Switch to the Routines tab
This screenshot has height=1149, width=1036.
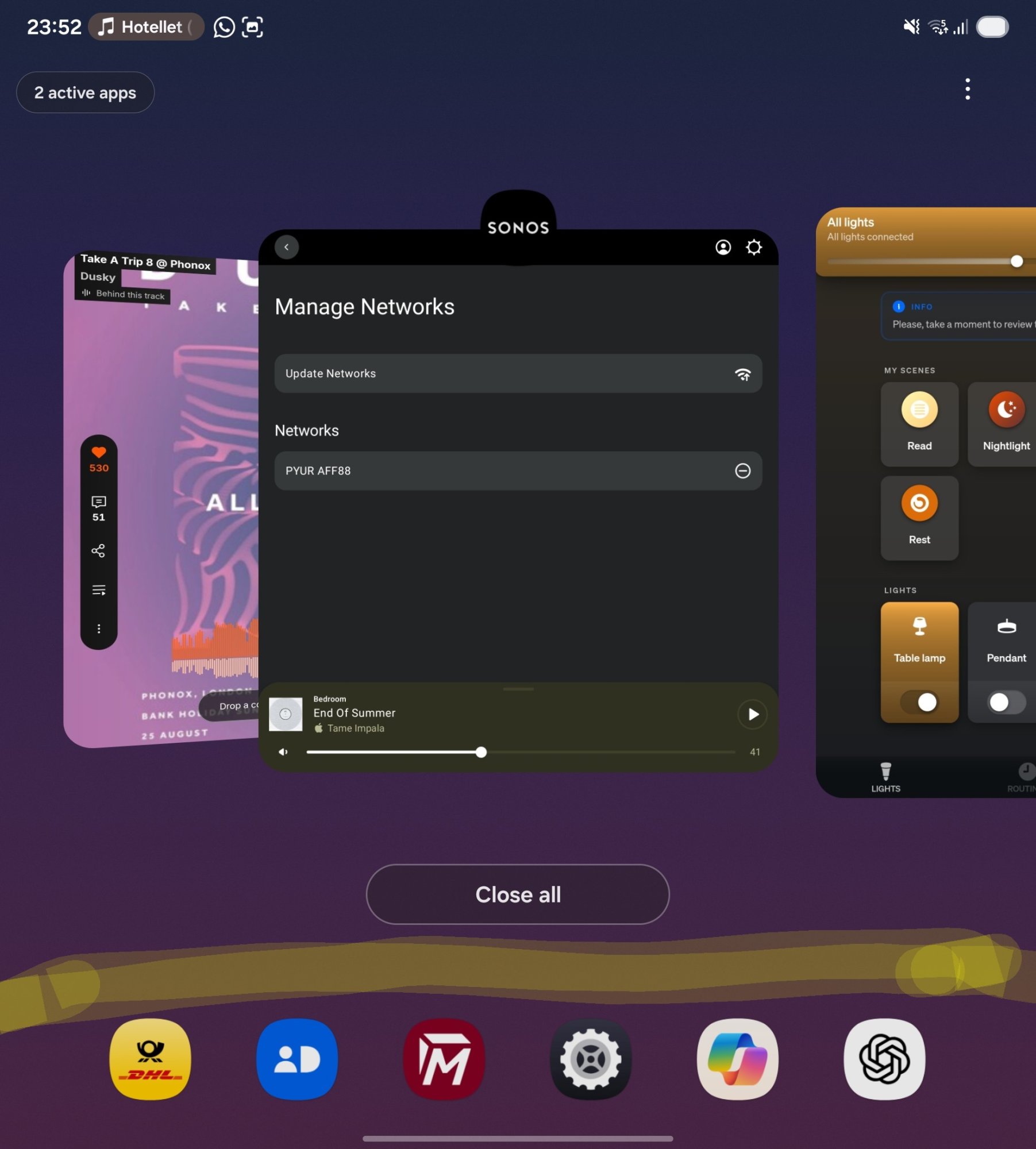pyautogui.click(x=1022, y=777)
